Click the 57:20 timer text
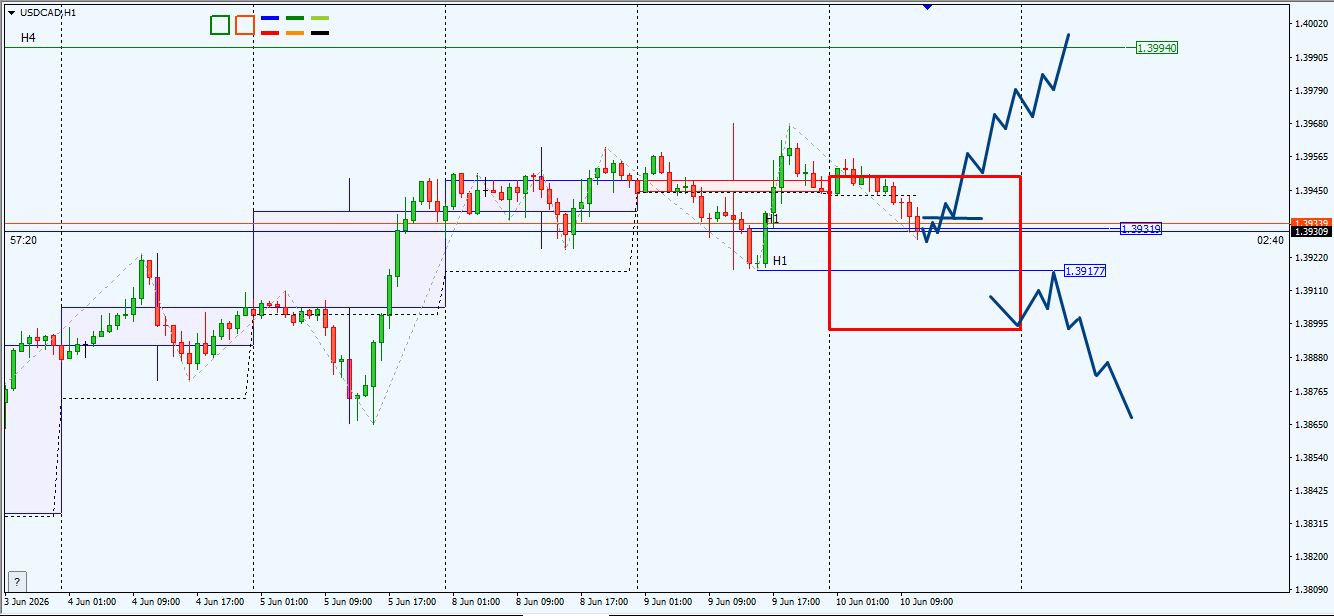Screen dimensions: 1334x616 tap(24, 241)
